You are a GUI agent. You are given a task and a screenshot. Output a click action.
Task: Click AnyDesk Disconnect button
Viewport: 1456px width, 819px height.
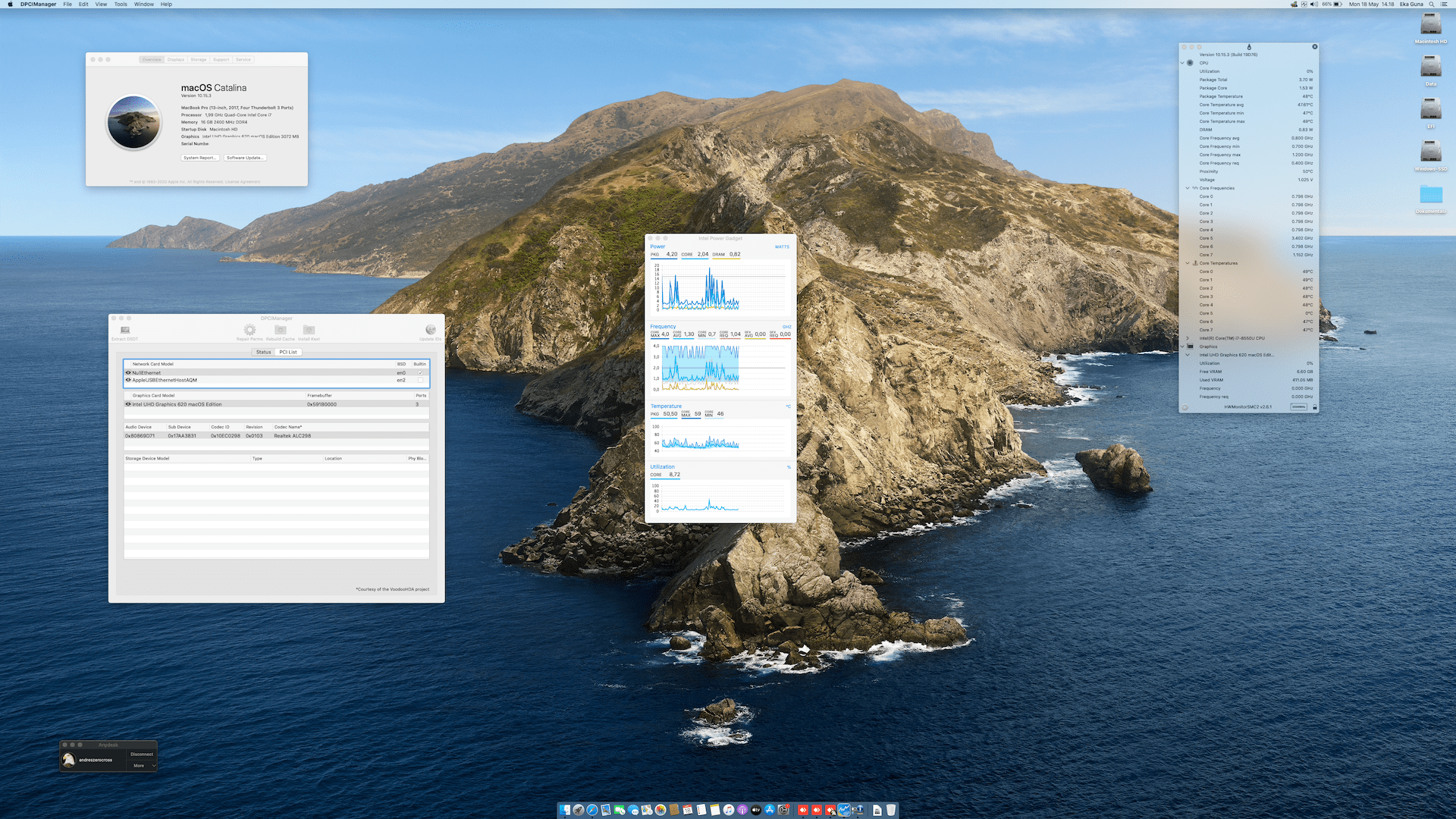tap(142, 755)
